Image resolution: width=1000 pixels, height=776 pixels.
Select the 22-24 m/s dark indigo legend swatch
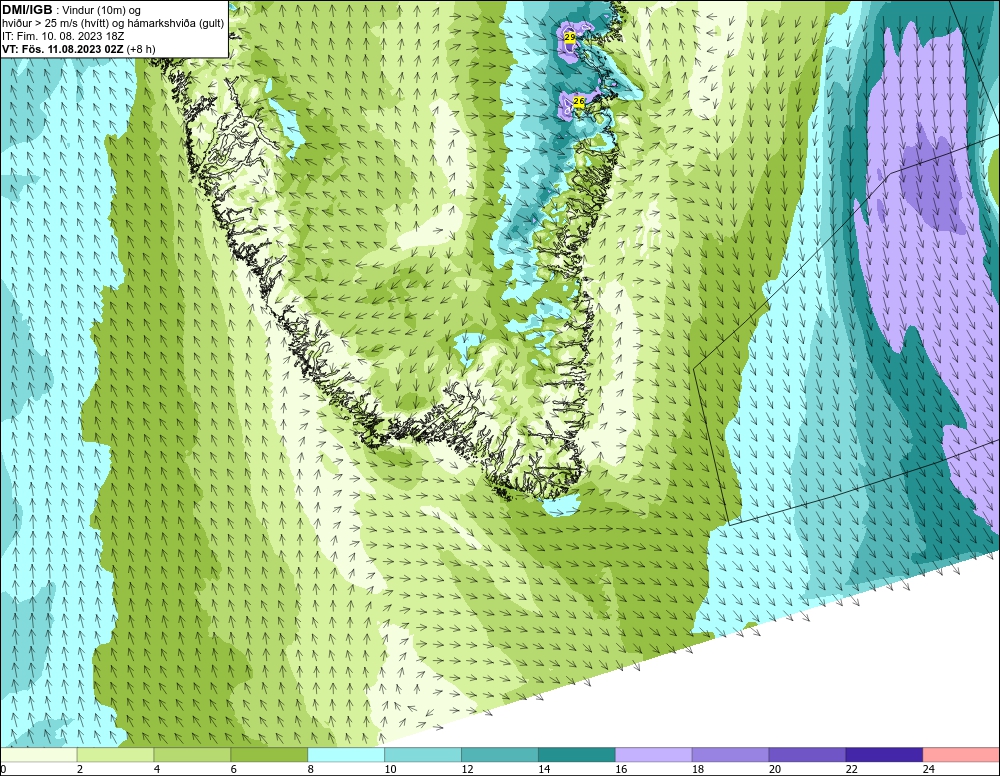(884, 755)
